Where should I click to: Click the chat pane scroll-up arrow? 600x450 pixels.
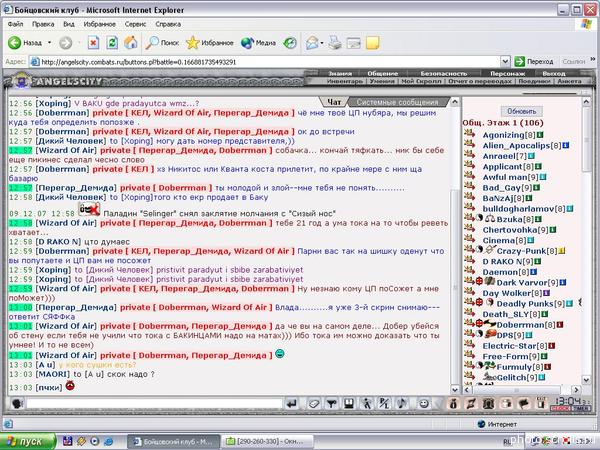455,101
